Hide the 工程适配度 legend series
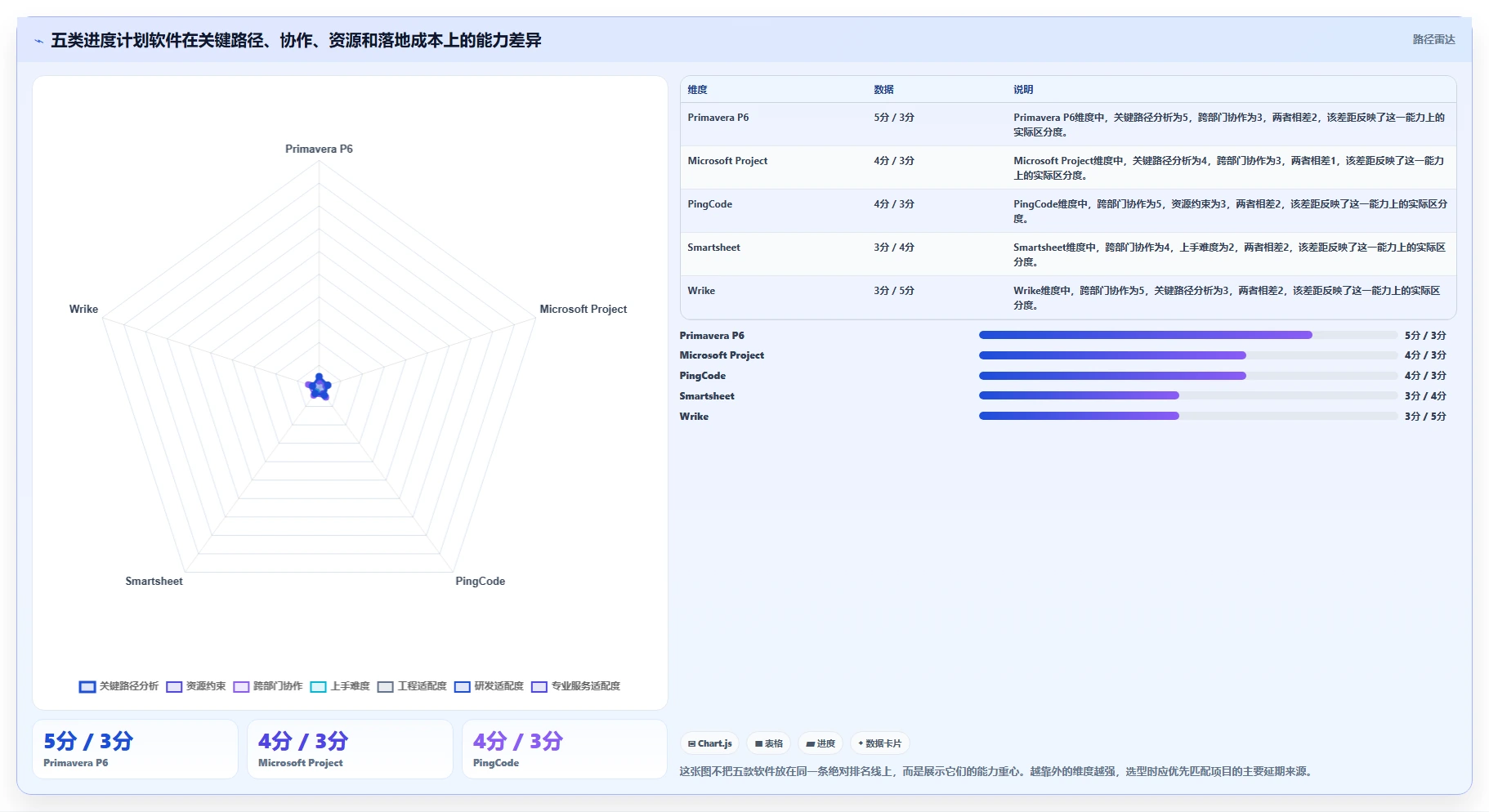This screenshot has width=1489, height=812. click(412, 686)
